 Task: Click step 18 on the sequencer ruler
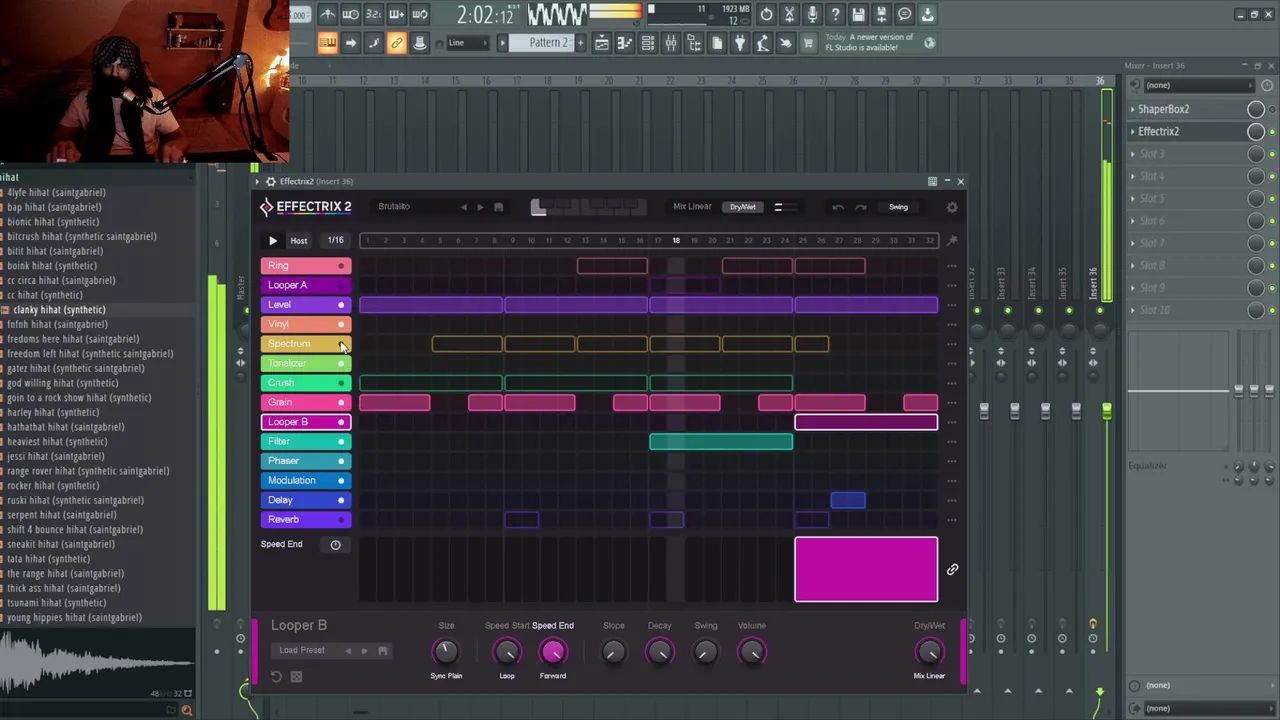pos(676,240)
